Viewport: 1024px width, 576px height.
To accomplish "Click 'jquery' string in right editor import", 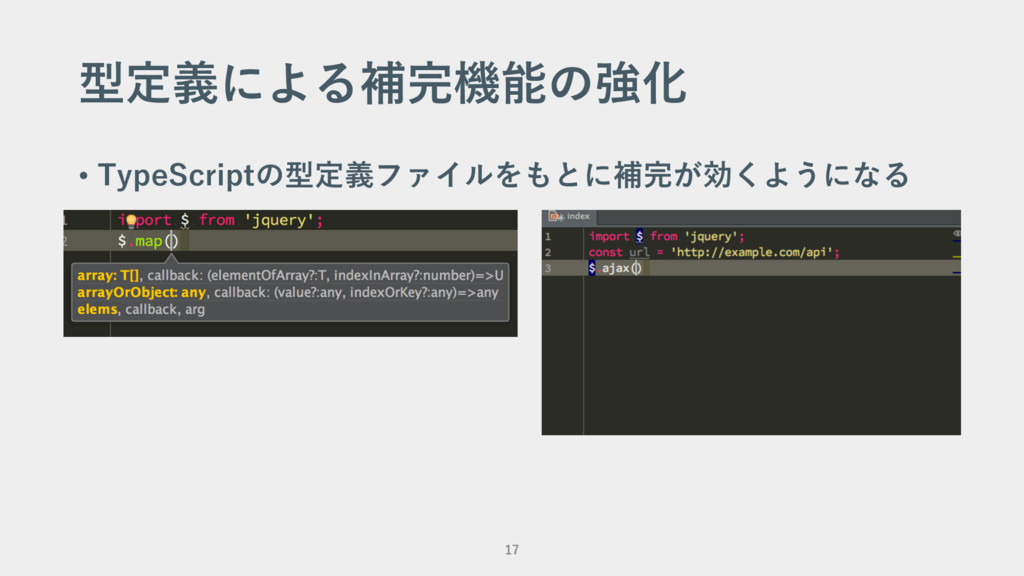I will [711, 236].
